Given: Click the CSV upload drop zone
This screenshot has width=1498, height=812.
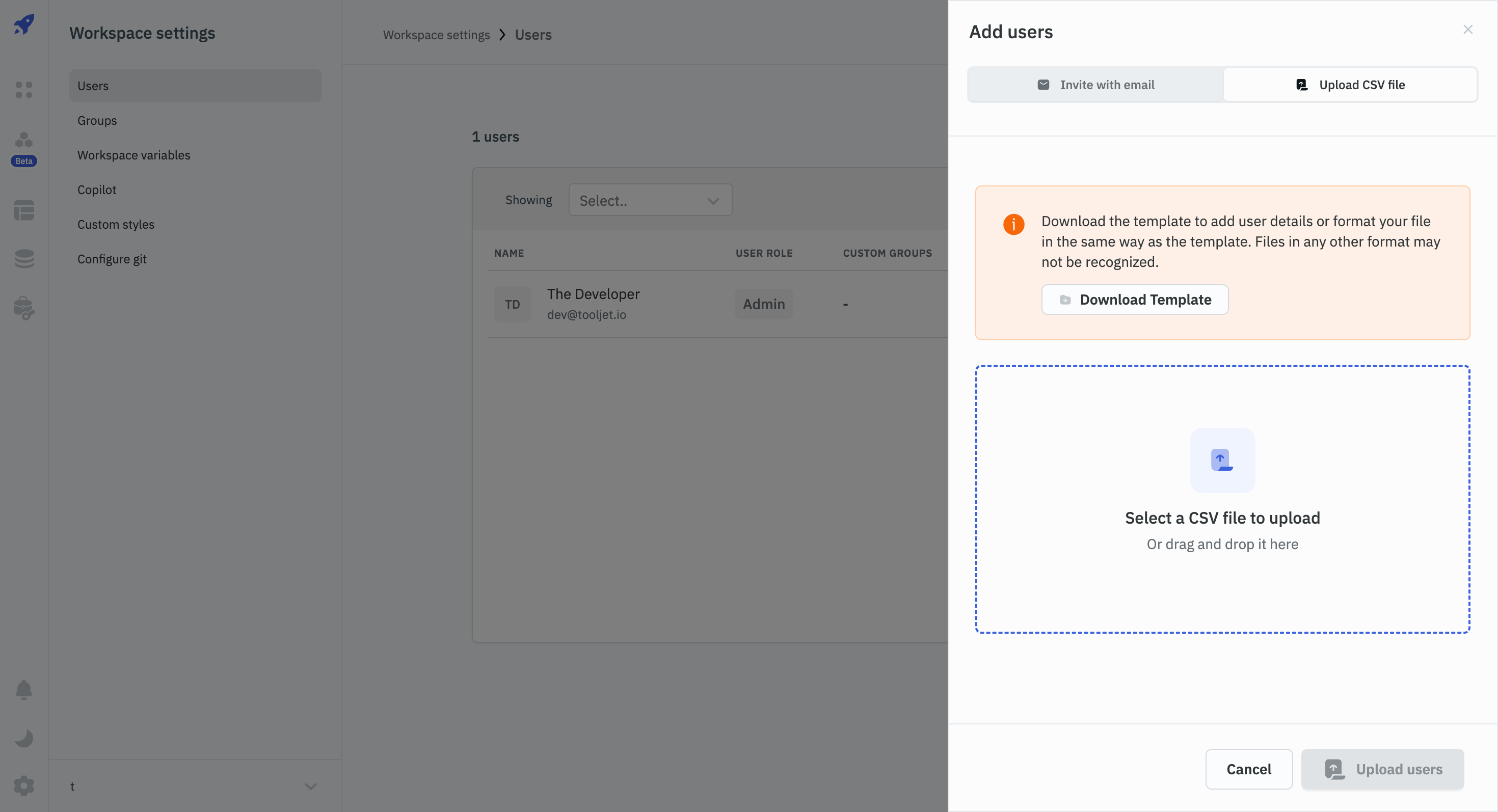Looking at the screenshot, I should (x=1222, y=499).
